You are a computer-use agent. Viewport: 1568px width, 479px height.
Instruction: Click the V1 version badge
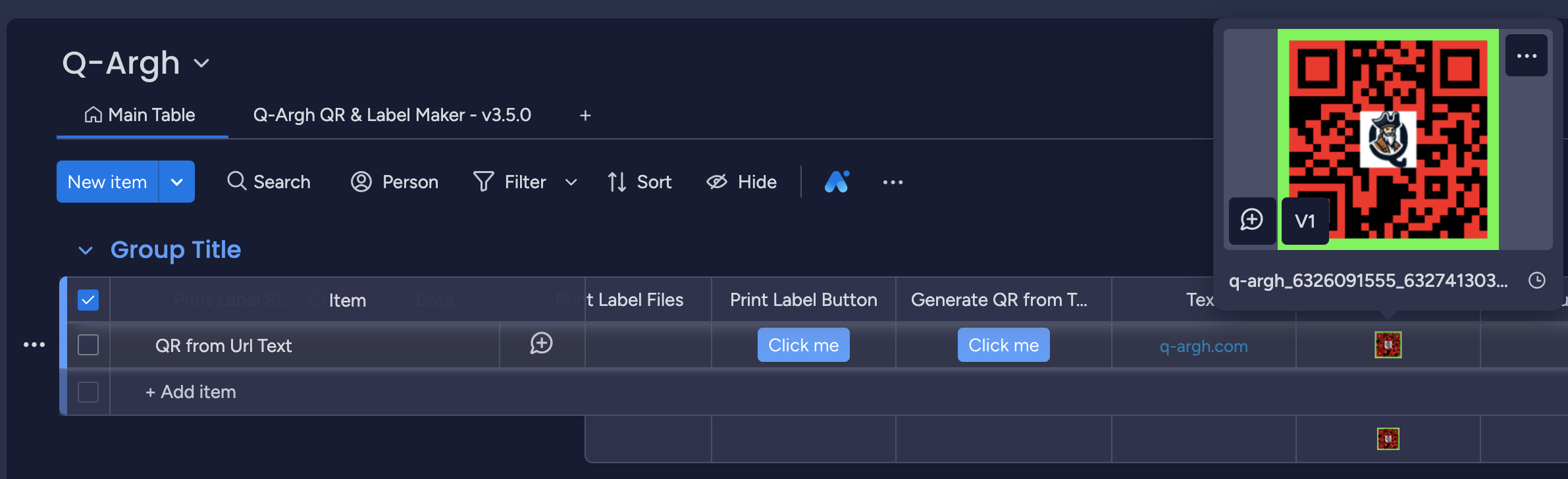tap(1305, 221)
